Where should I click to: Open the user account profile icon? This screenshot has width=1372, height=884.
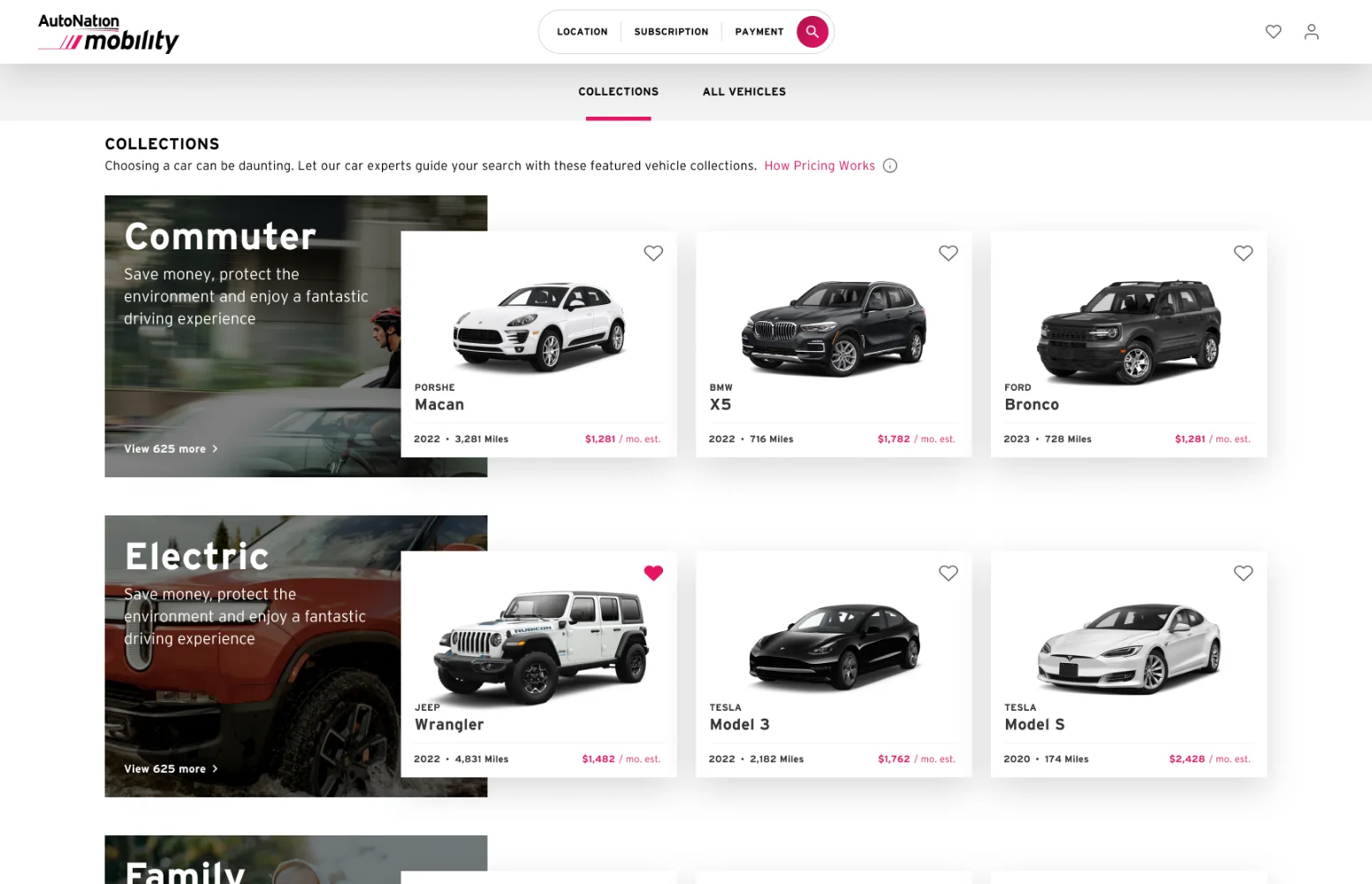(x=1311, y=32)
